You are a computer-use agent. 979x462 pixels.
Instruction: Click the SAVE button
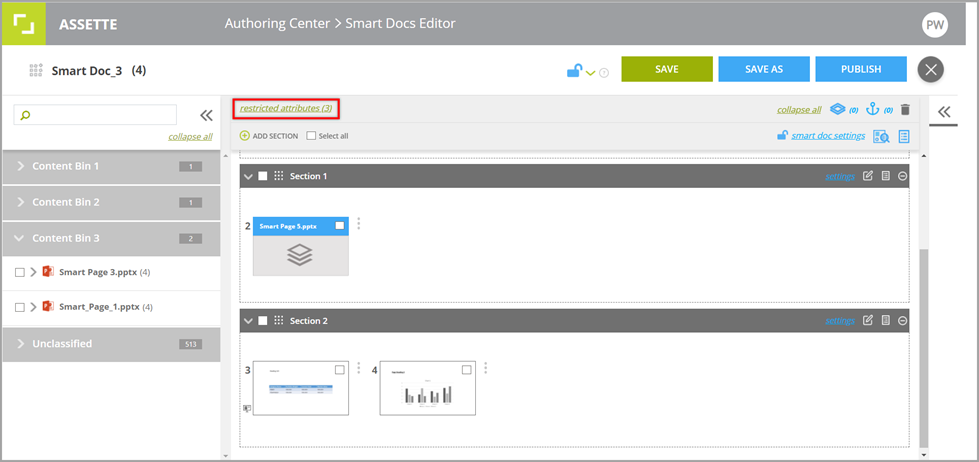[x=667, y=69]
